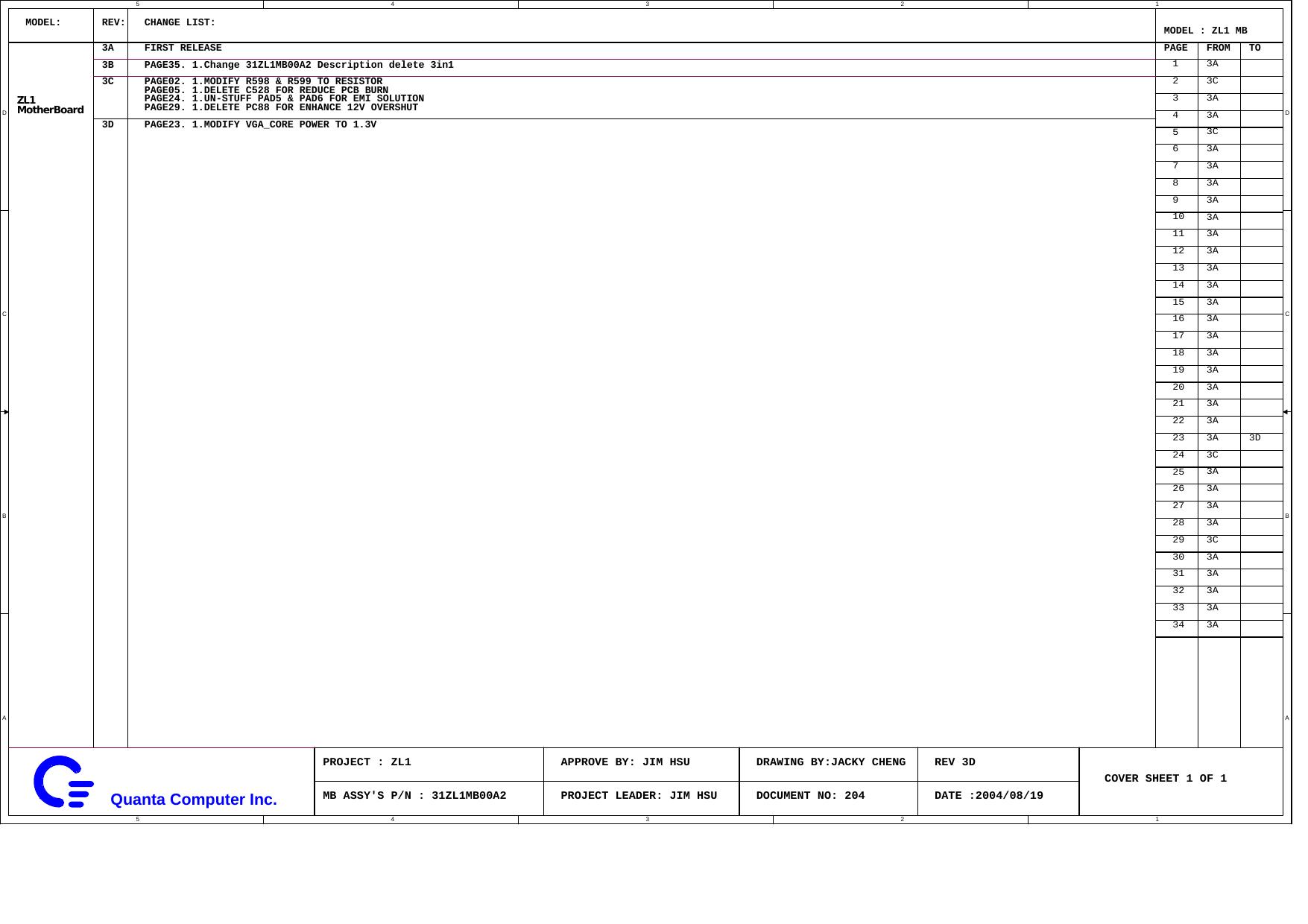Select revision '3C' in the REV column
The height and width of the screenshot is (924, 1308).
(x=108, y=81)
